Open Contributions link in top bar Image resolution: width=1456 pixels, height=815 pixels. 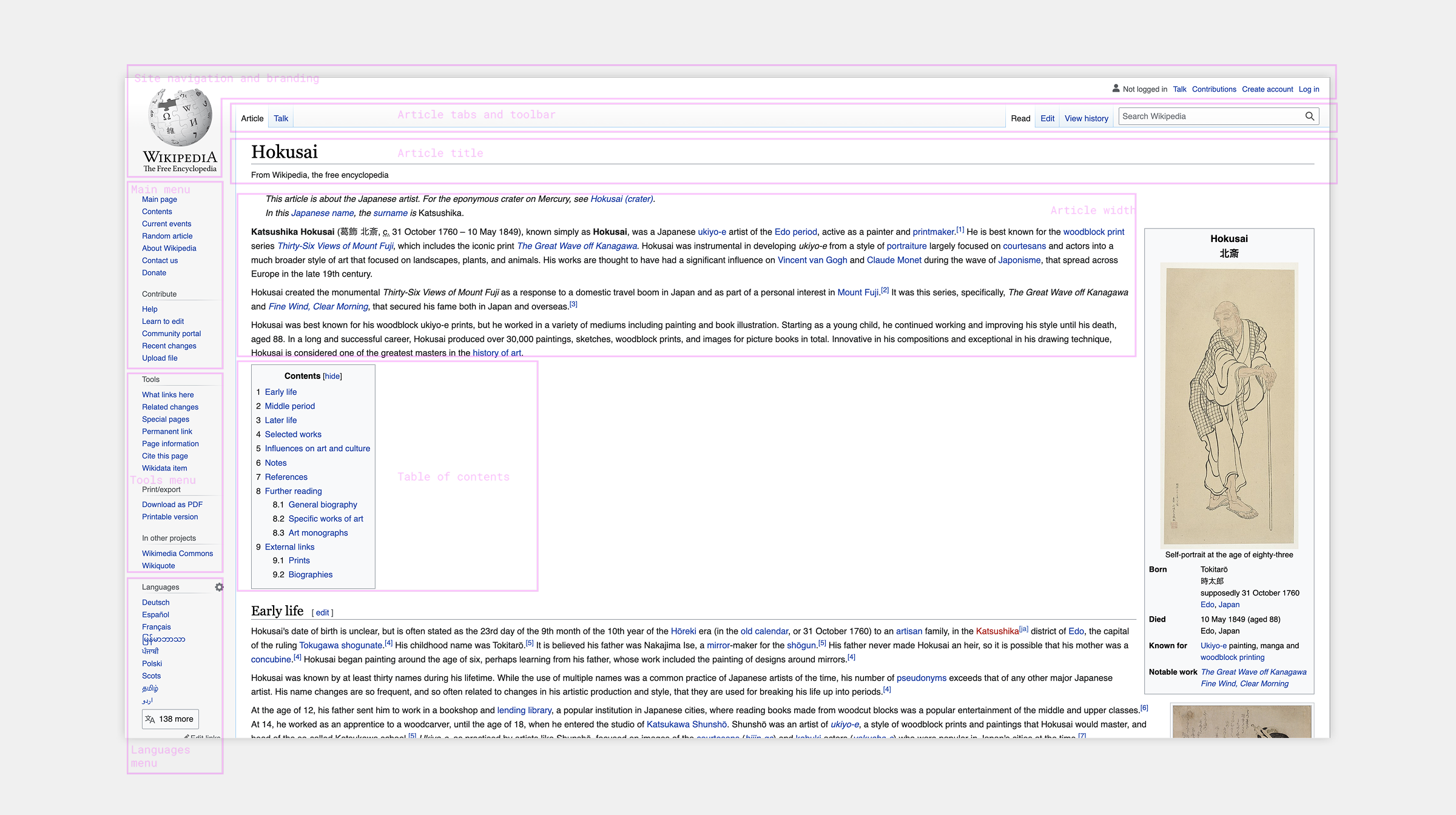1213,89
